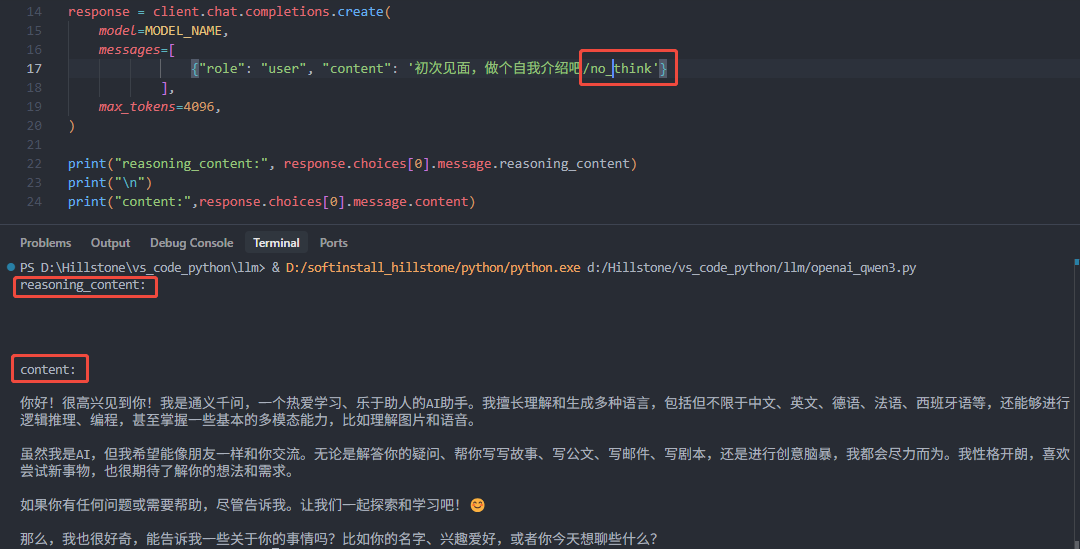1080x549 pixels.
Task: Open the Debug Console tab
Action: tap(191, 242)
